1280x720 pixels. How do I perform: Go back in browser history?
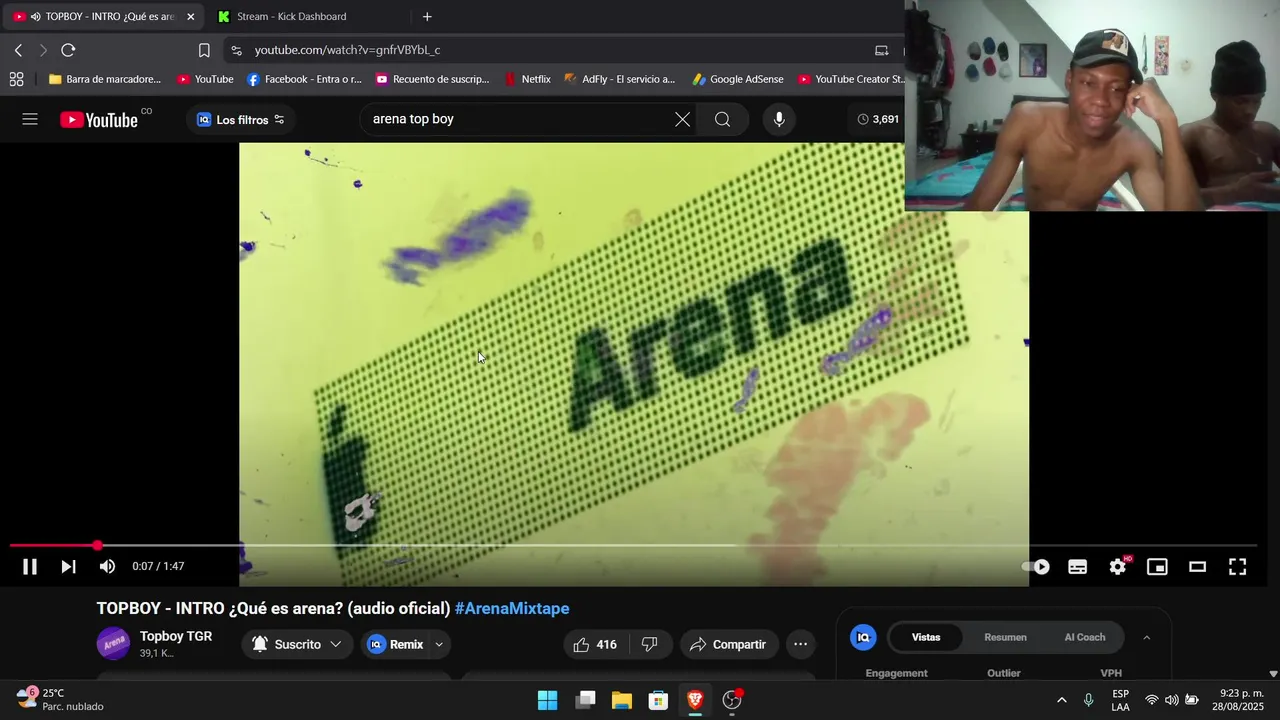(x=18, y=50)
